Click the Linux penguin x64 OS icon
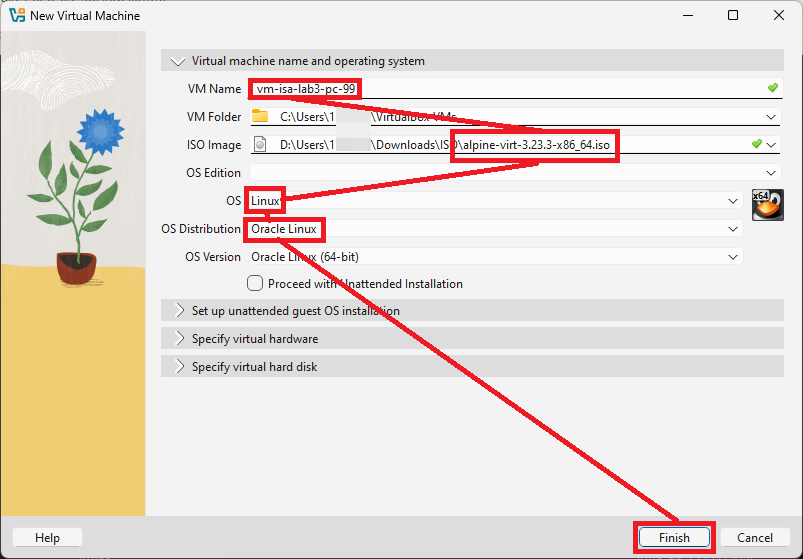This screenshot has width=803, height=559. coord(767,203)
